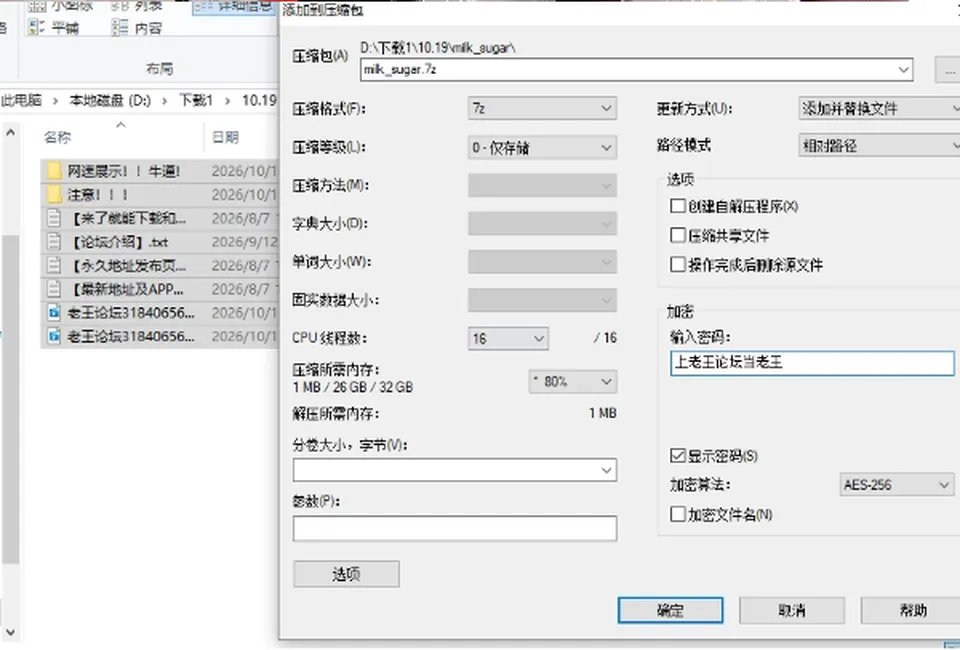Click the down arrow of Explorer's left scrollbar
This screenshot has width=960, height=650.
coord(10,632)
